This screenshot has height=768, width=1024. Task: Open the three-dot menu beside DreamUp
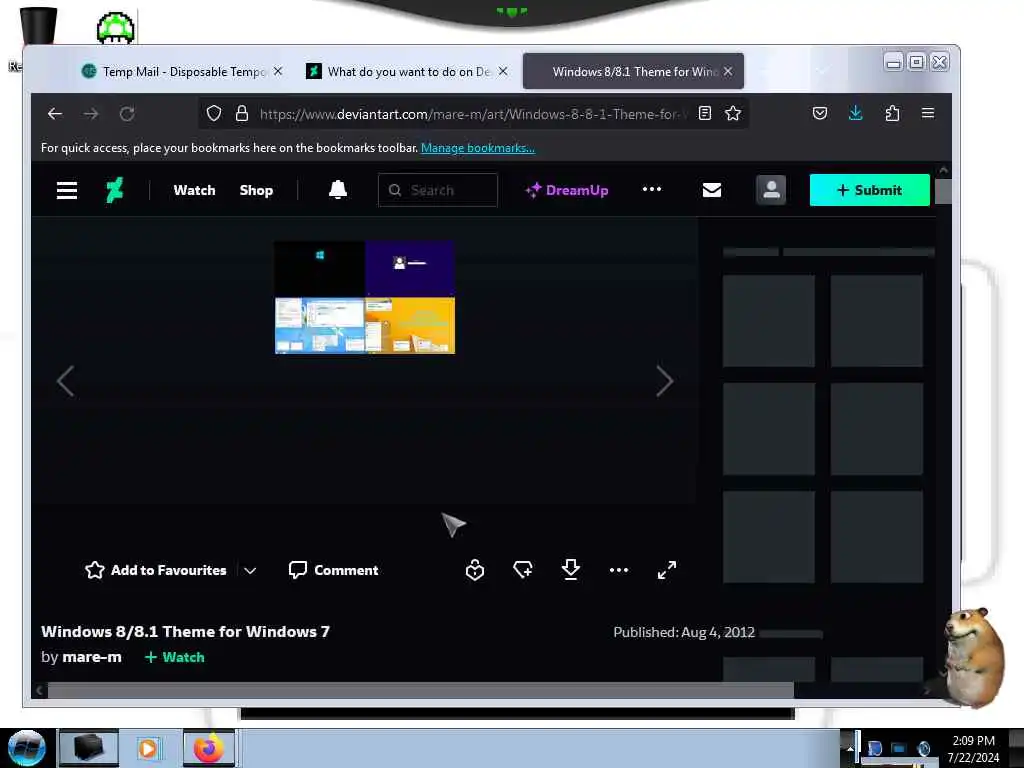coord(652,189)
